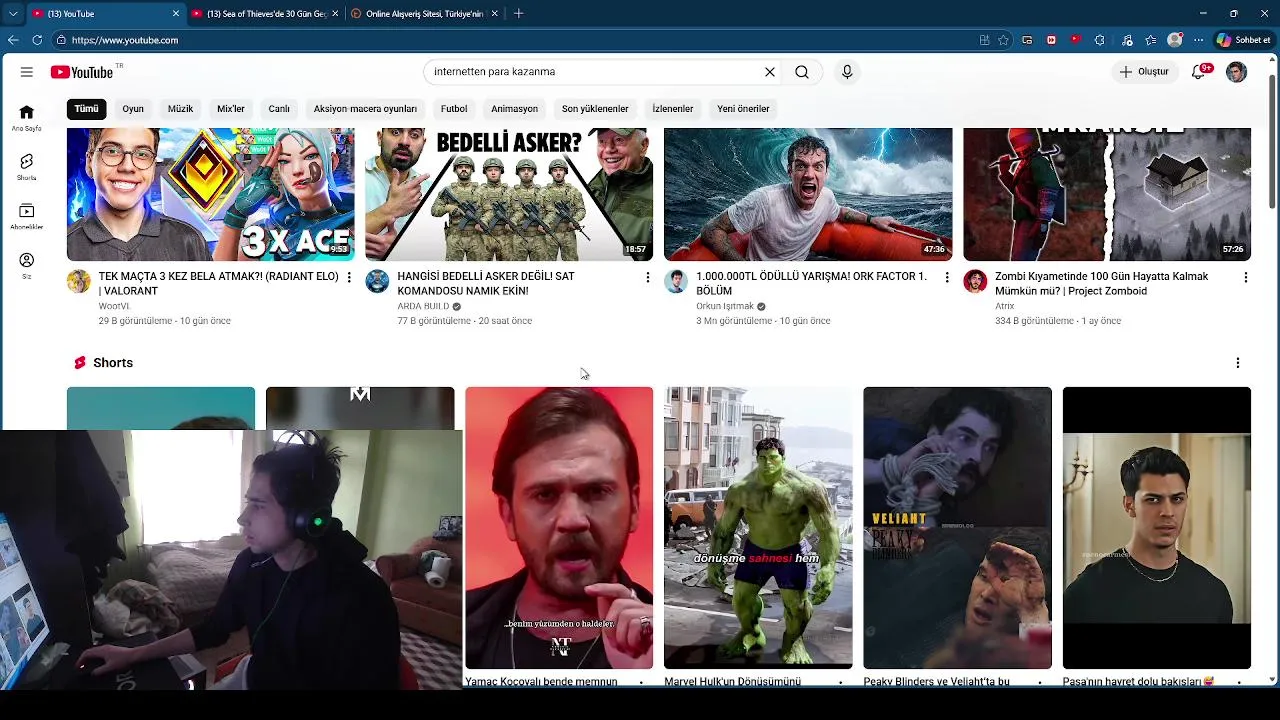The height and width of the screenshot is (720, 1280).
Task: Open the notifications bell
Action: click(1199, 72)
